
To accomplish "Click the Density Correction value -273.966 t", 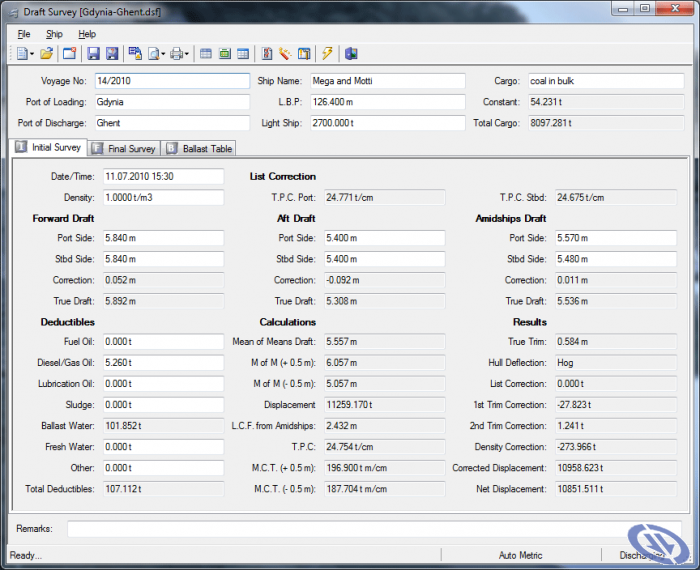I will [616, 447].
